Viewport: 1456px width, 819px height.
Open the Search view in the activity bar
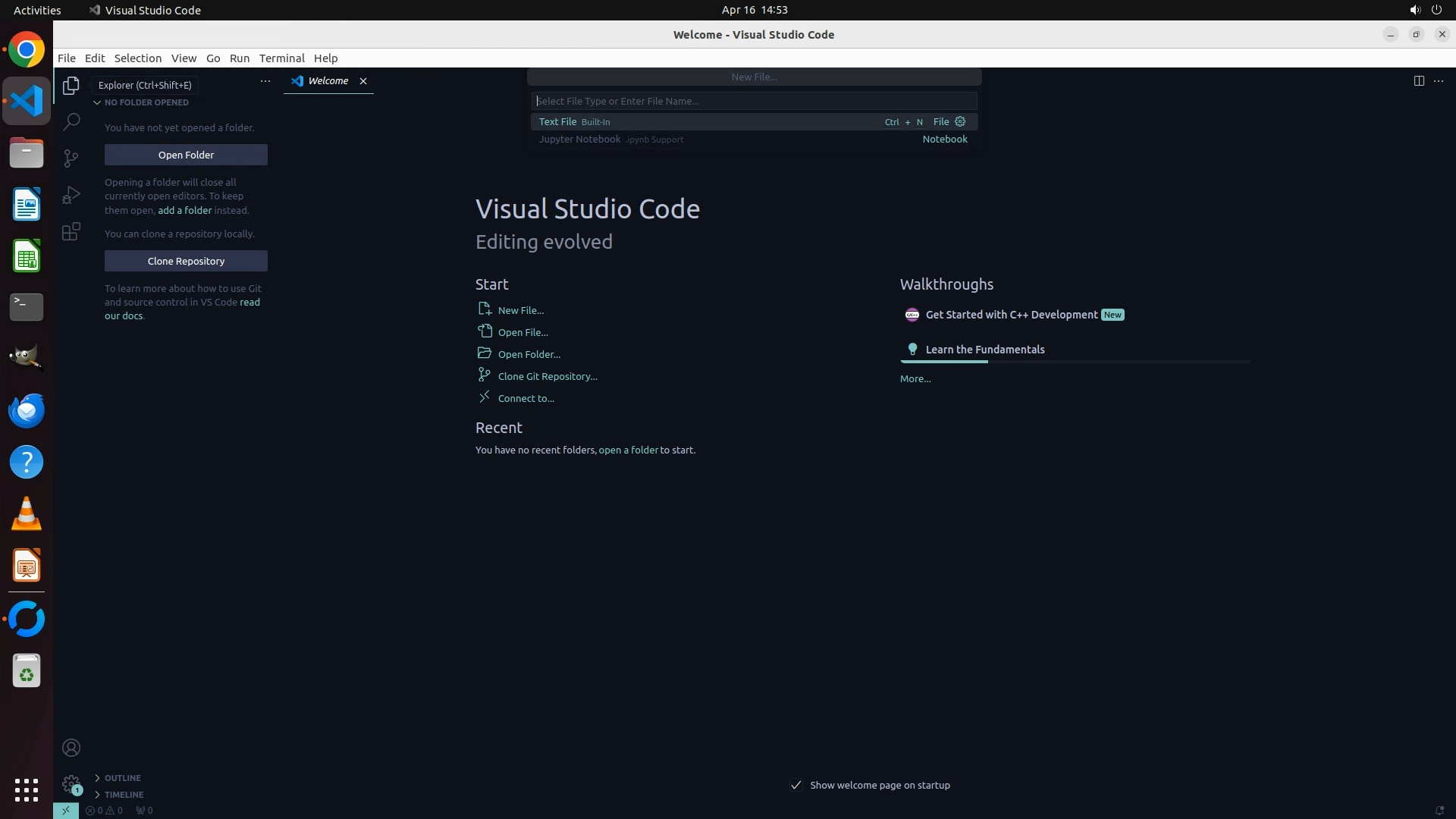coord(71,121)
